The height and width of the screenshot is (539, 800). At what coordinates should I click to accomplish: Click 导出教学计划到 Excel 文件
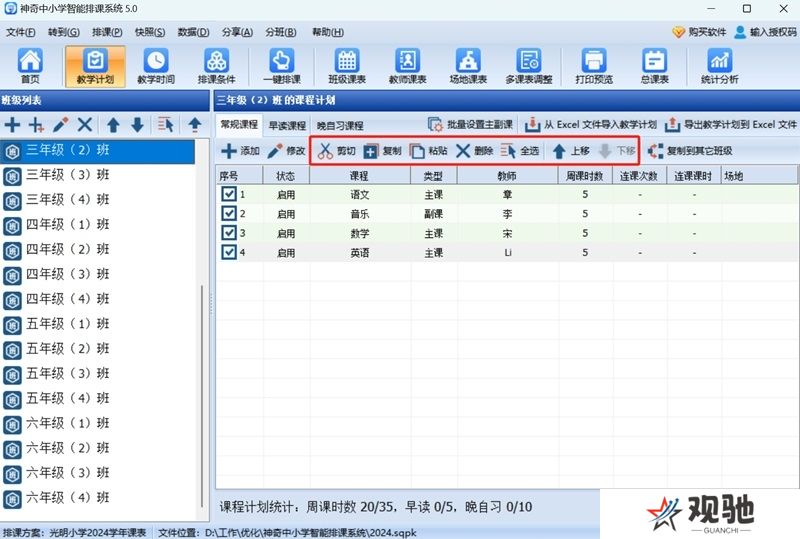pos(731,125)
